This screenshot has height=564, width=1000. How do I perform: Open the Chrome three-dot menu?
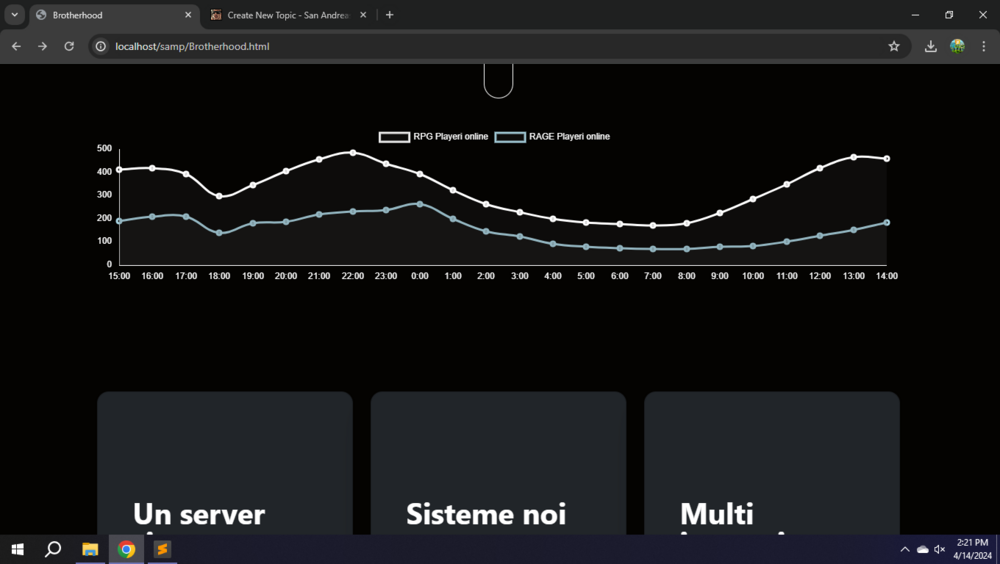point(983,46)
